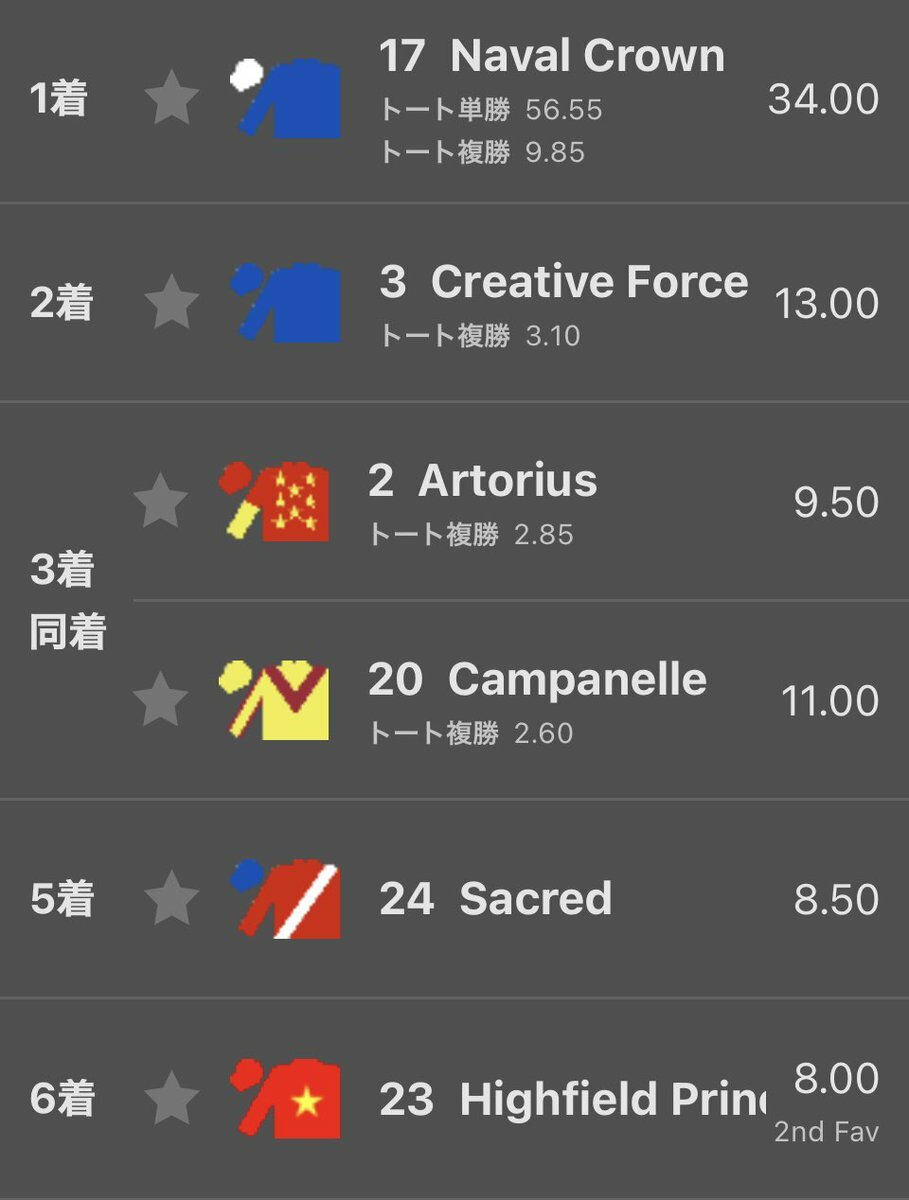The width and height of the screenshot is (909, 1200).
Task: Click Sacred's red silk with white sash
Action: tap(285, 898)
